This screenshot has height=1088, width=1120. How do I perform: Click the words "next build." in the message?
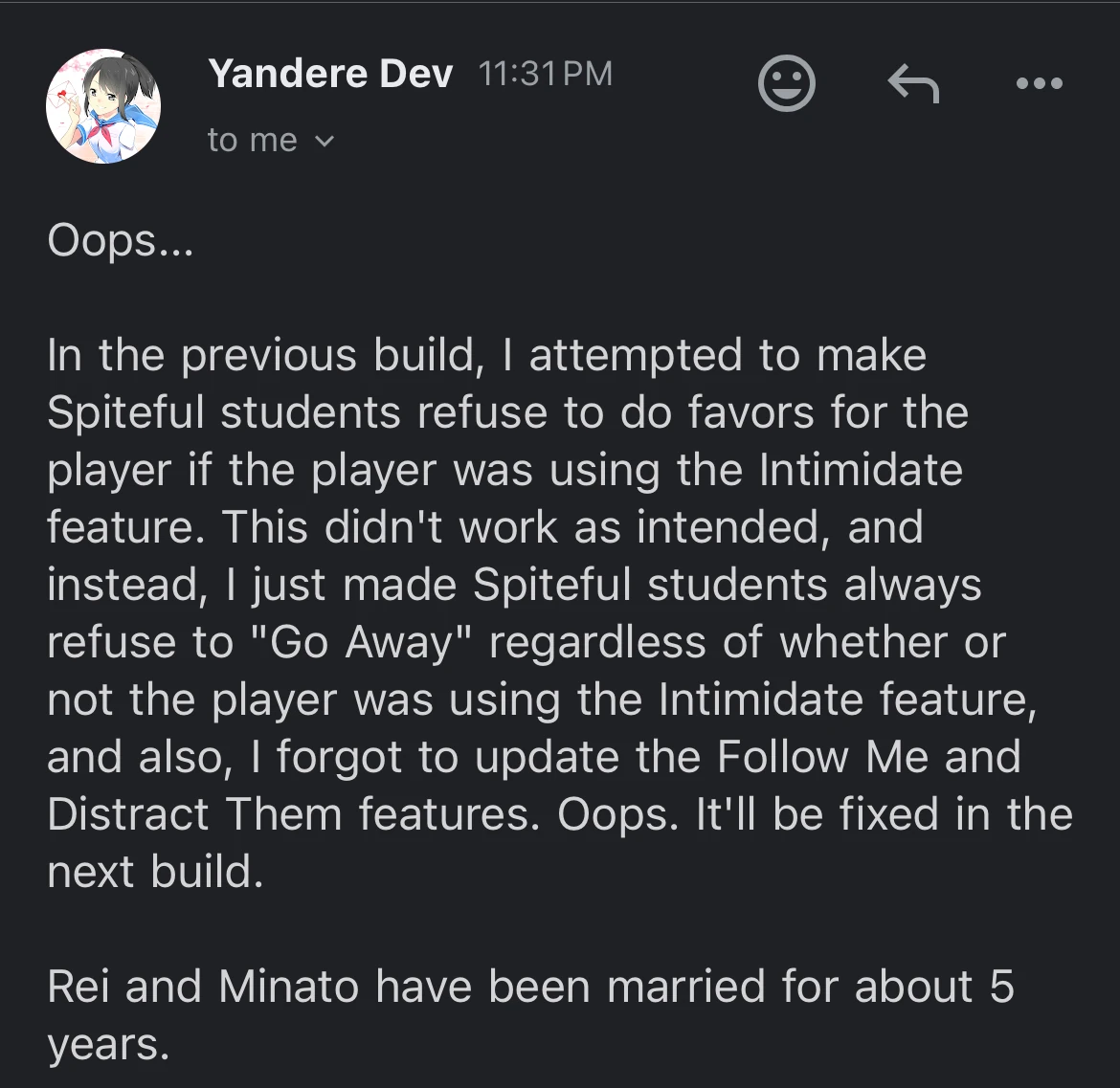coord(155,872)
